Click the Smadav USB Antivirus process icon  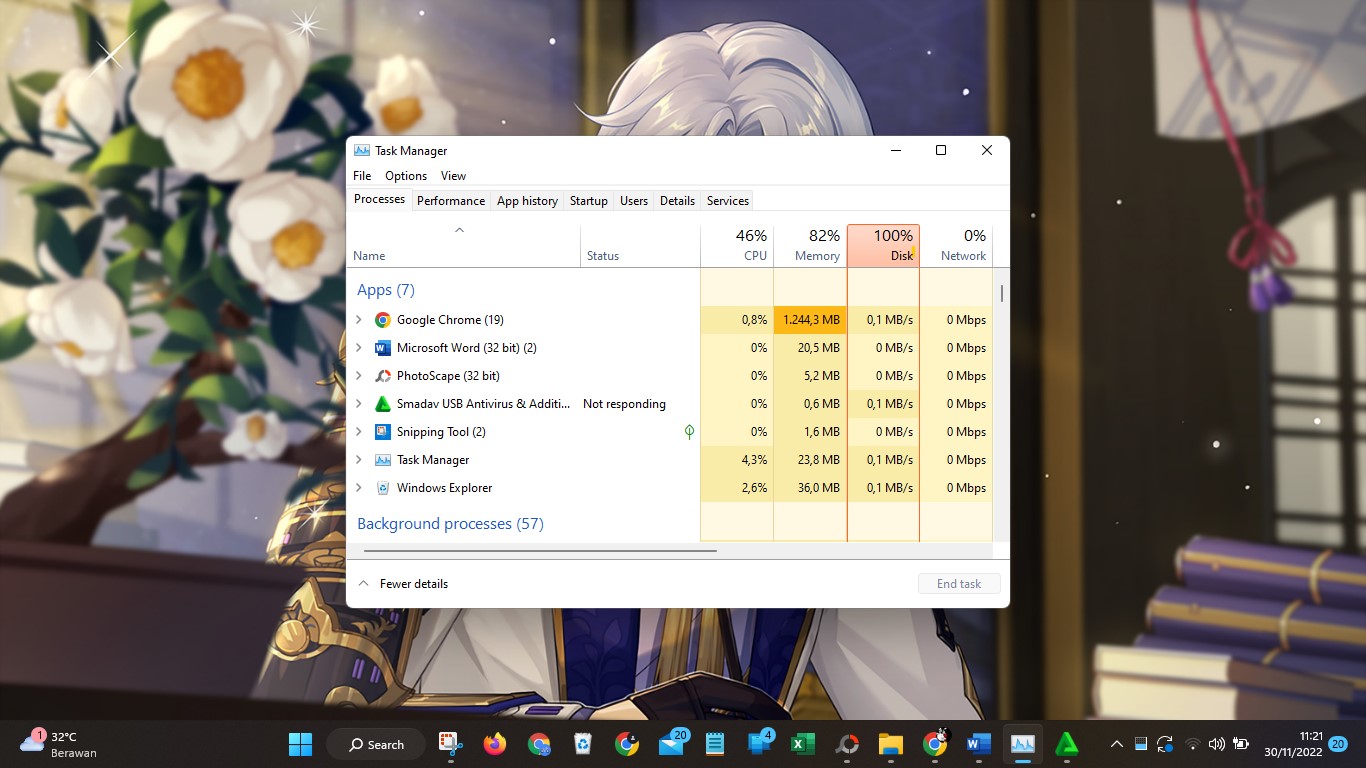pos(382,404)
